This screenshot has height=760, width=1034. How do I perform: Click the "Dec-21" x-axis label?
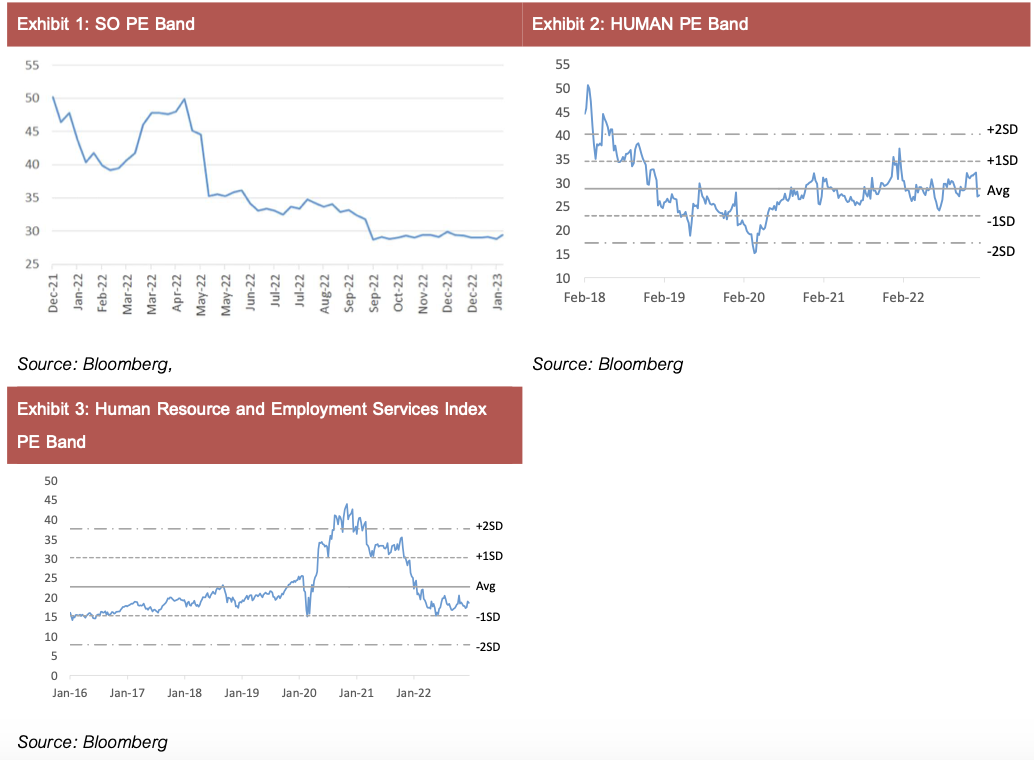pos(53,293)
